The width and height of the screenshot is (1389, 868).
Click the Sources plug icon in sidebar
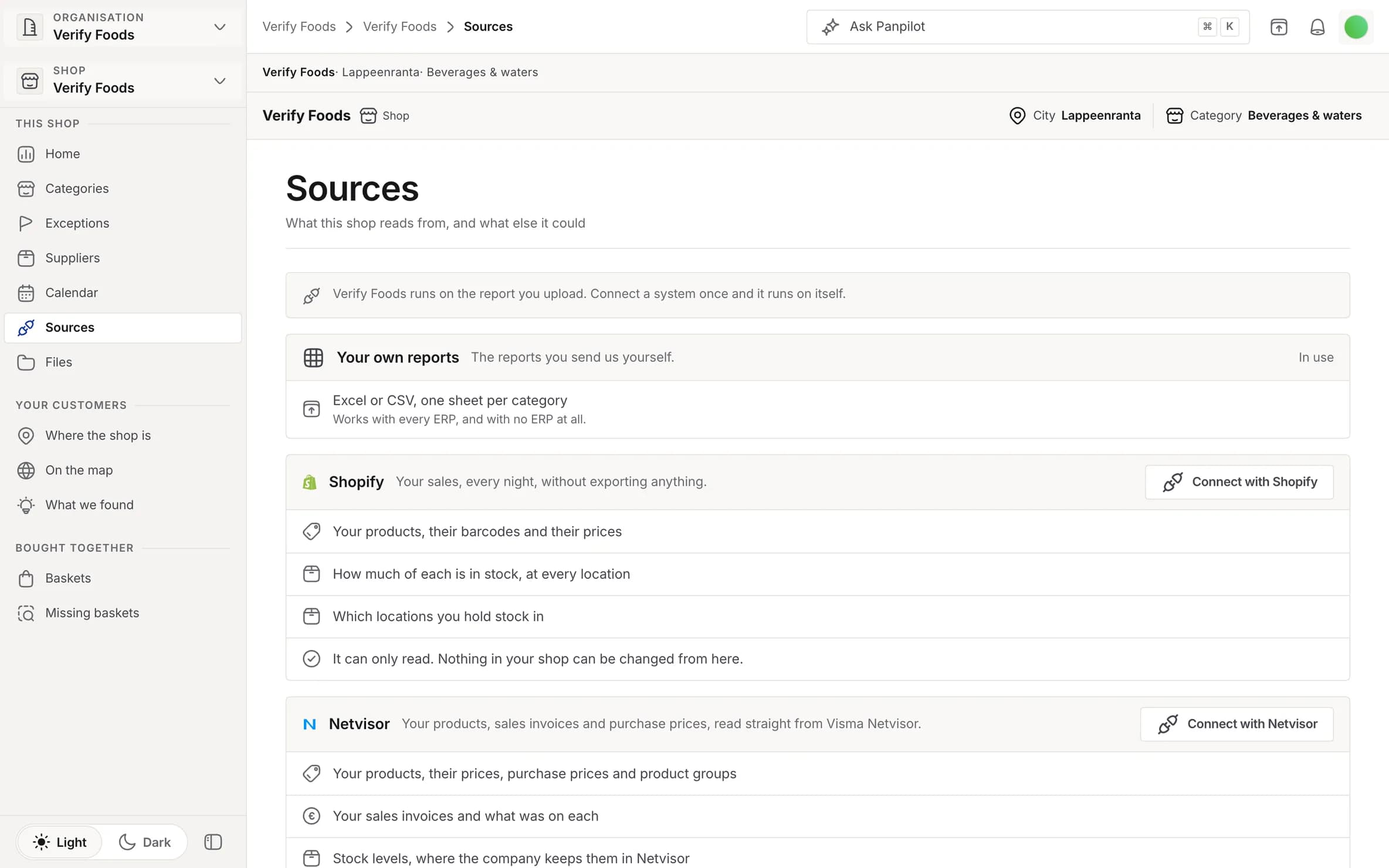pos(26,327)
